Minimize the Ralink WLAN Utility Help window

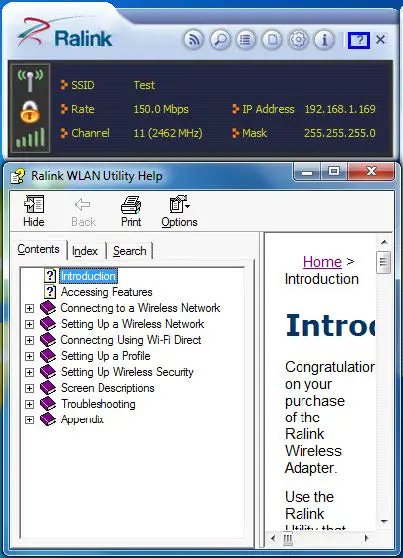pos(307,172)
